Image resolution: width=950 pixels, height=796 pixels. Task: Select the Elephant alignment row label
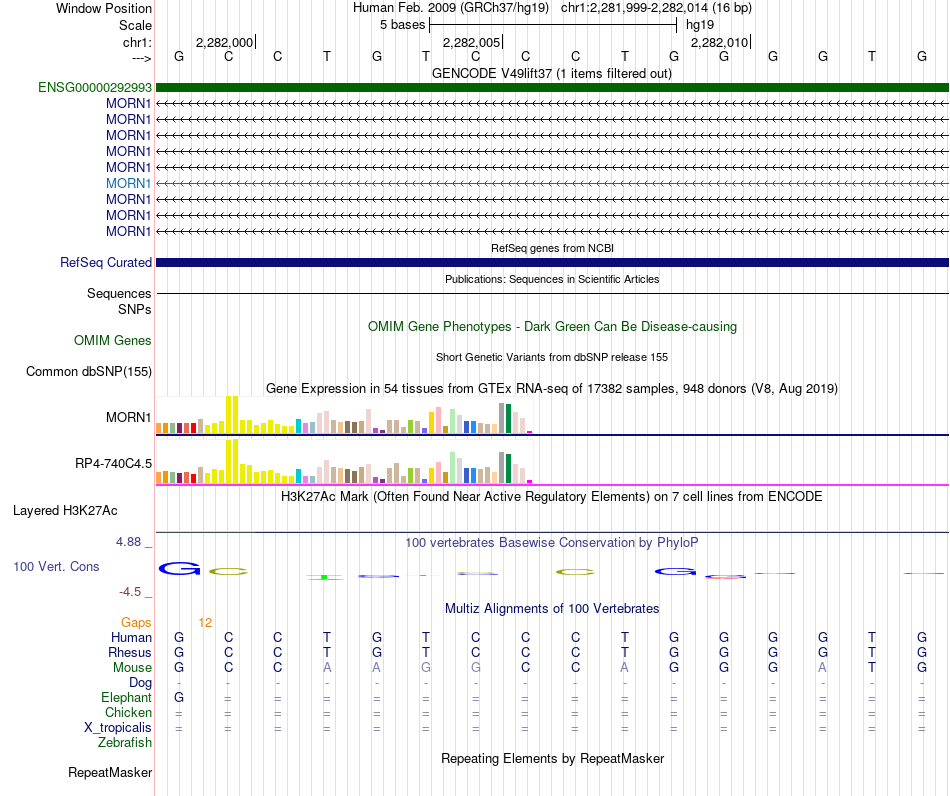(126, 697)
